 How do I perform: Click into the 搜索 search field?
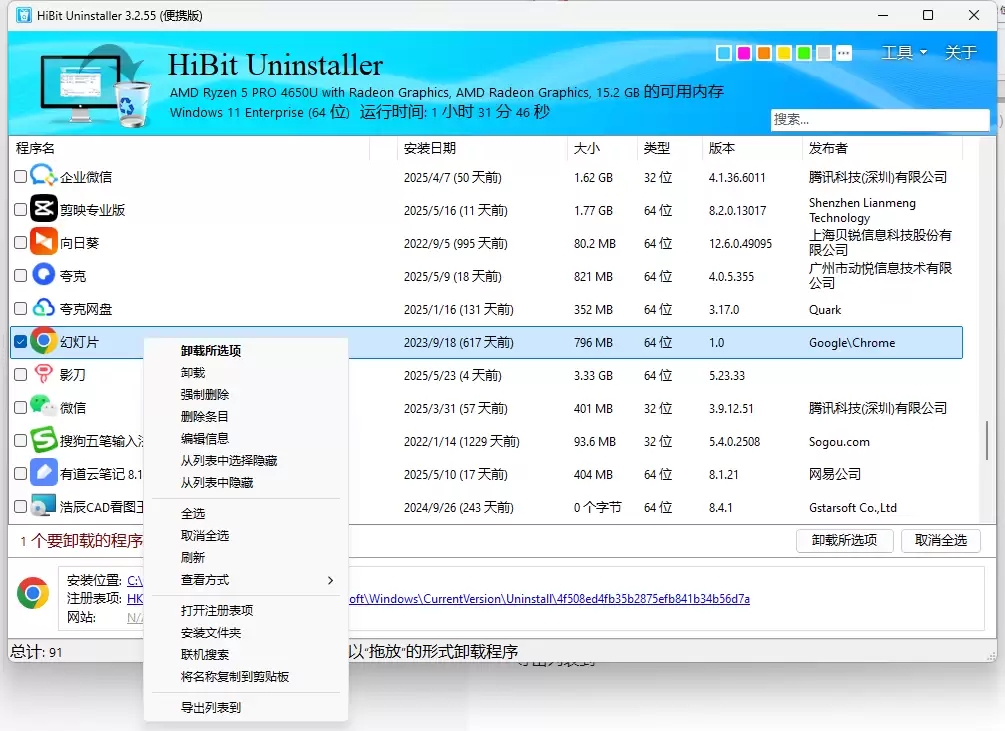point(879,120)
